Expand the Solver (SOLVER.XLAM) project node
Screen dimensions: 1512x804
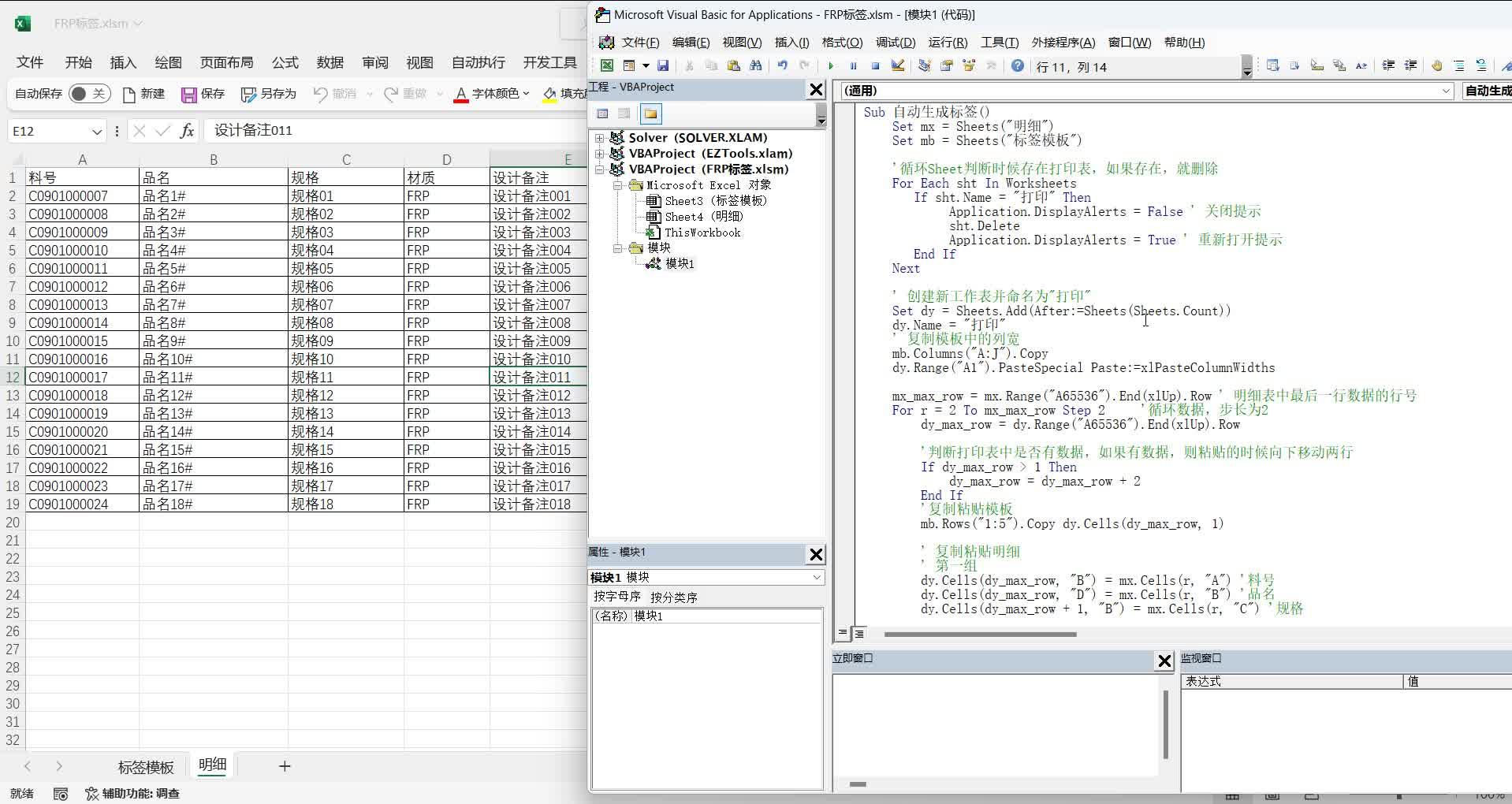[x=600, y=138]
